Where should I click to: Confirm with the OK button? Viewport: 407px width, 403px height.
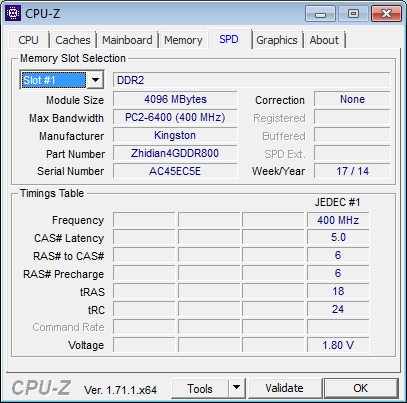pyautogui.click(x=361, y=388)
